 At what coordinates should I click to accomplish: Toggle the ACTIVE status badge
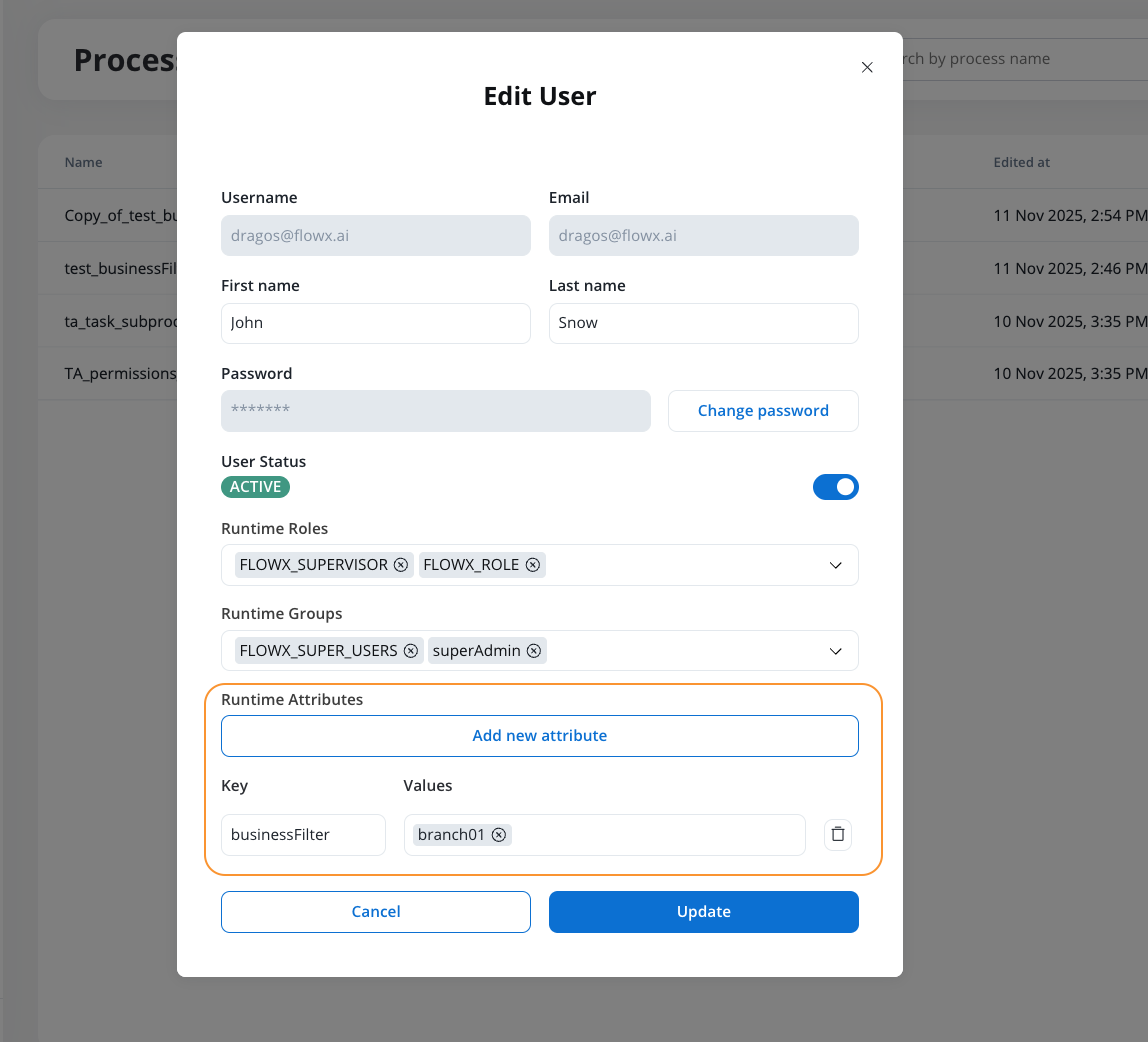pyautogui.click(x=255, y=486)
